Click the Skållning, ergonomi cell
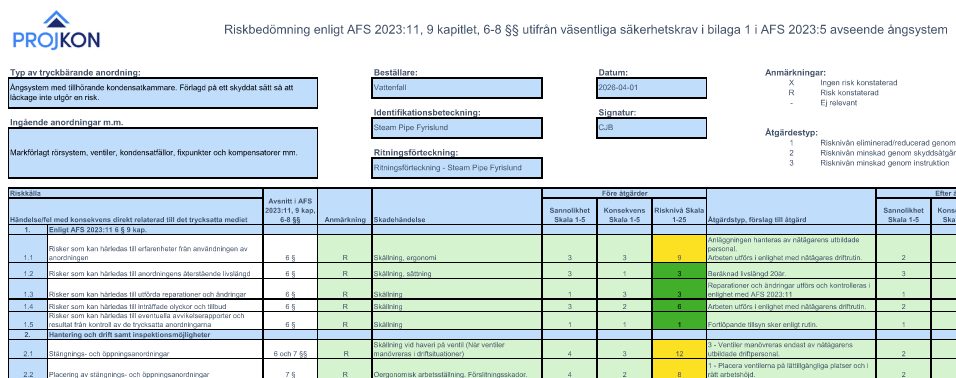 (457, 249)
